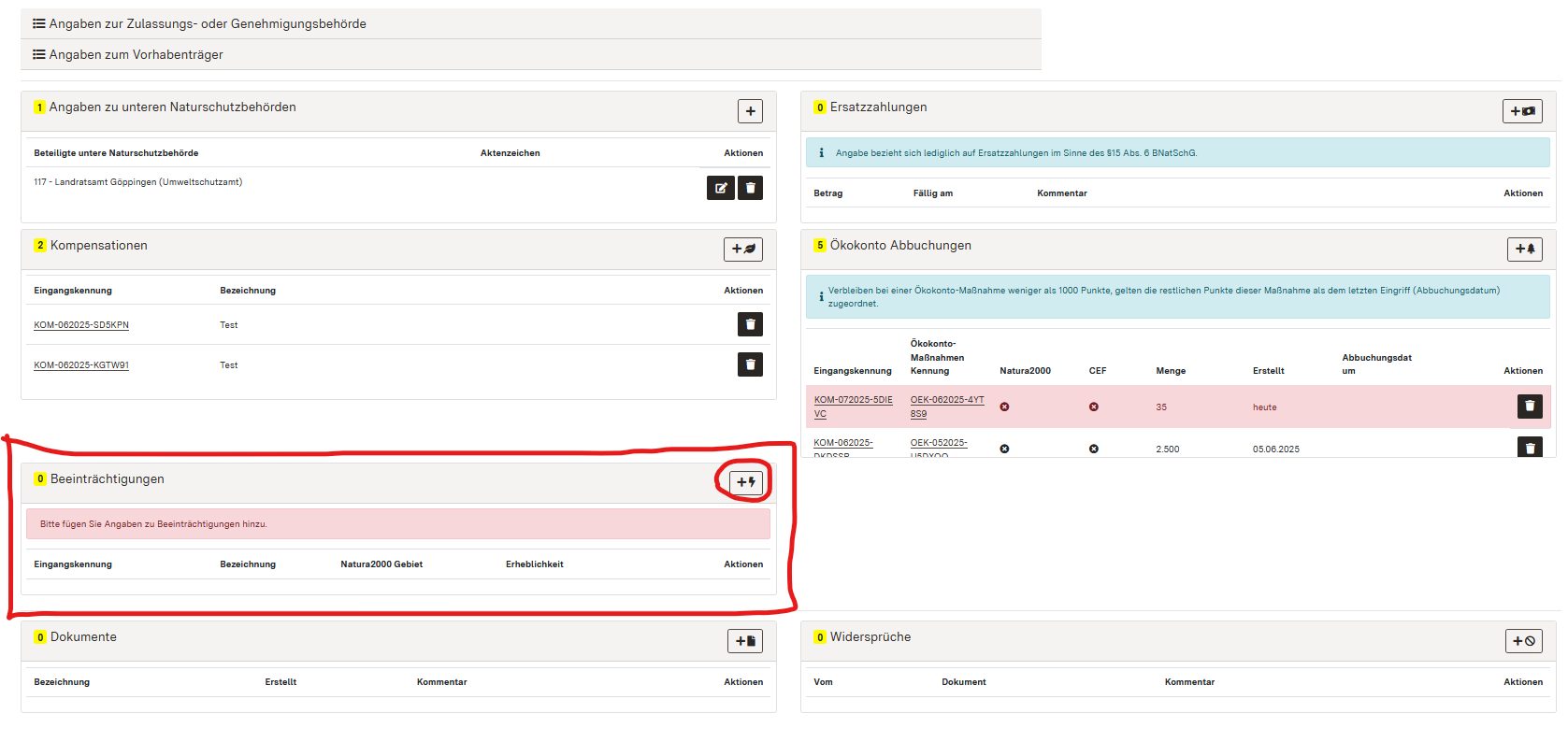Click the Kompensationen section heading
The width and height of the screenshot is (1568, 742).
tap(99, 246)
